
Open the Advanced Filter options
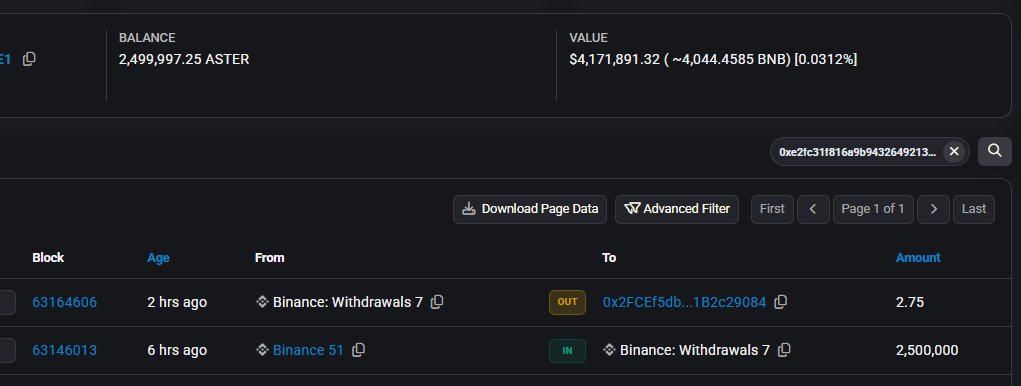pyautogui.click(x=677, y=209)
